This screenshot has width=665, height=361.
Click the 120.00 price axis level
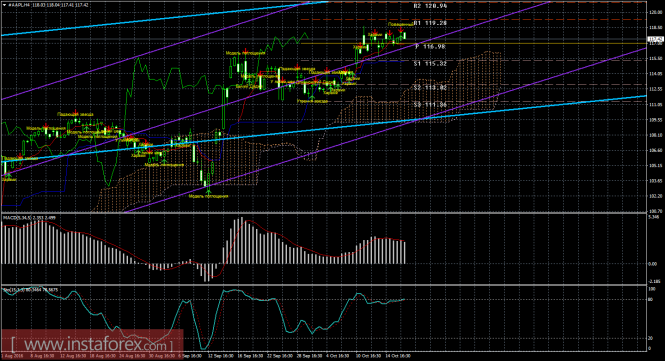pyautogui.click(x=655, y=12)
